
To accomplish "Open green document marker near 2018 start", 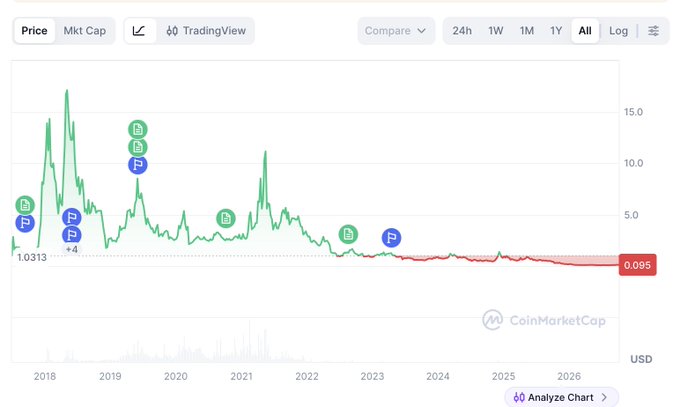I will (25, 205).
